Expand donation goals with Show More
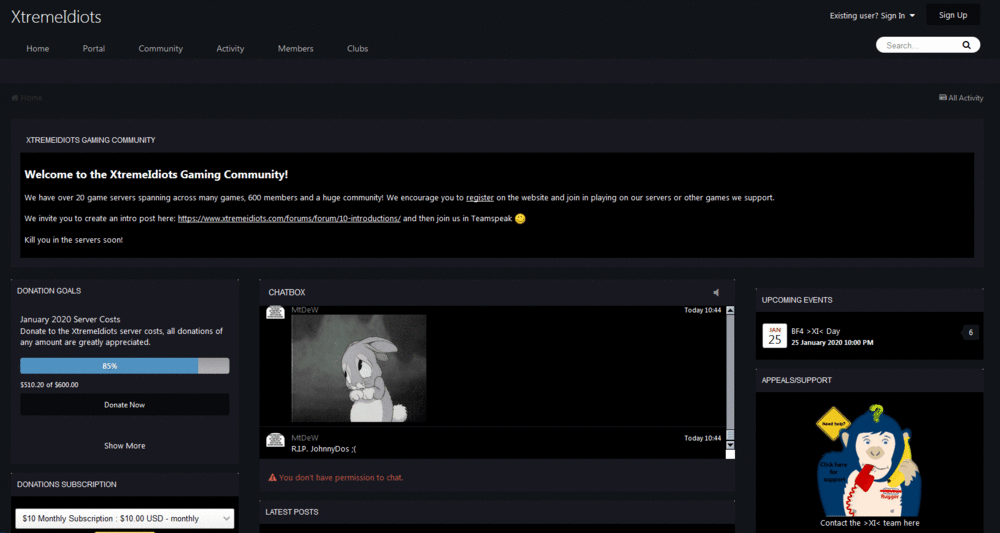The height and width of the screenshot is (533, 1000). pyautogui.click(x=124, y=446)
